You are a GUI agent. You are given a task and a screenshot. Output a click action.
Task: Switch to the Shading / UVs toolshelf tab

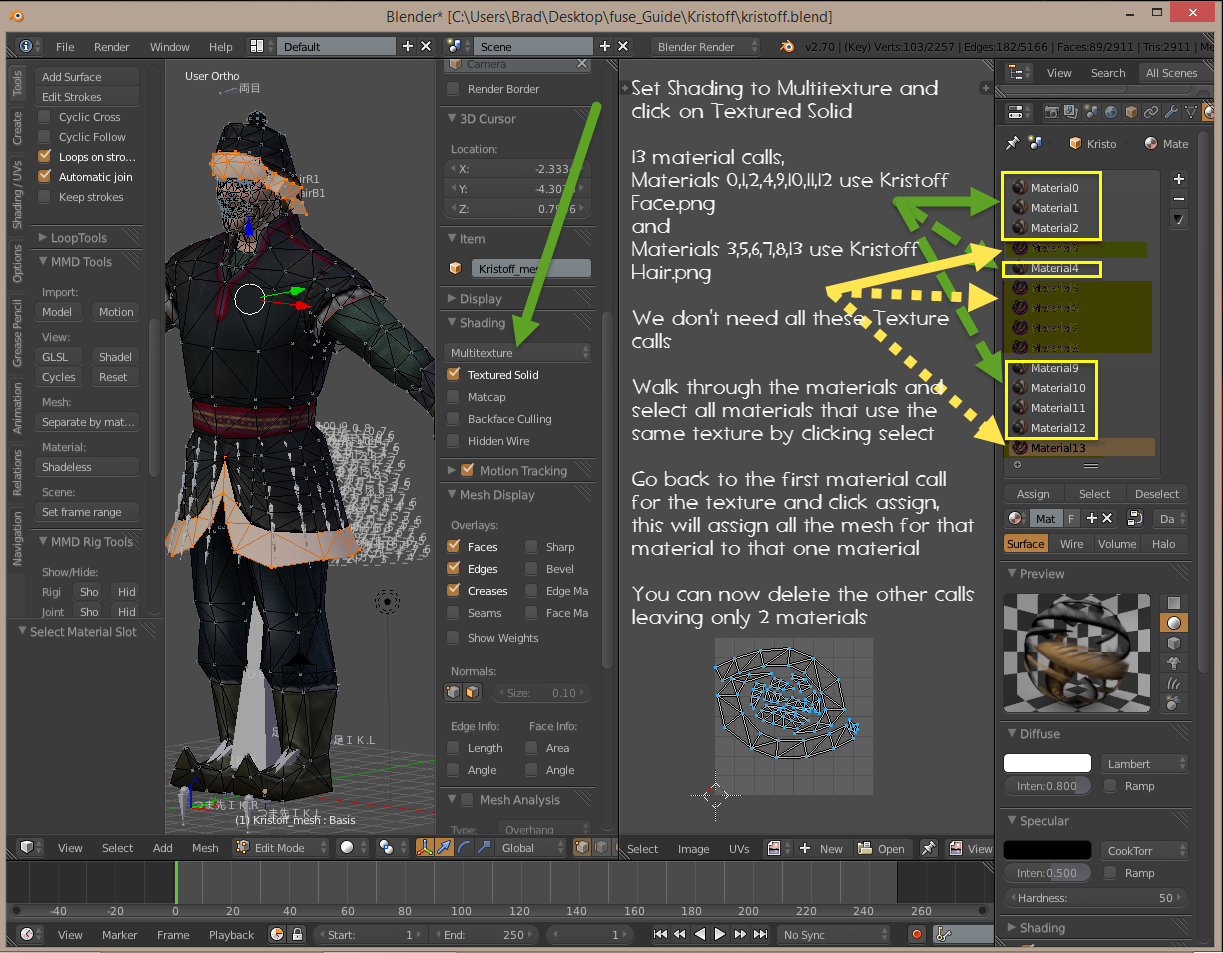pos(17,194)
